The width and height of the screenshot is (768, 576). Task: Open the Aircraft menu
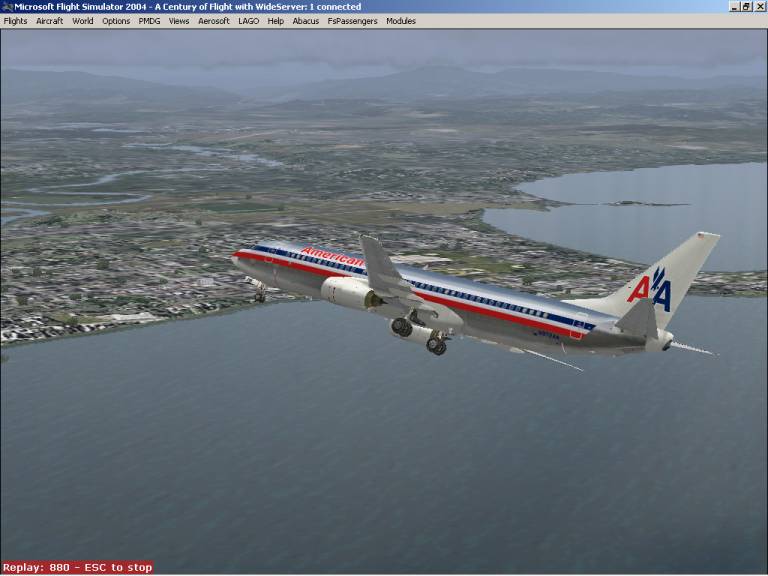50,21
